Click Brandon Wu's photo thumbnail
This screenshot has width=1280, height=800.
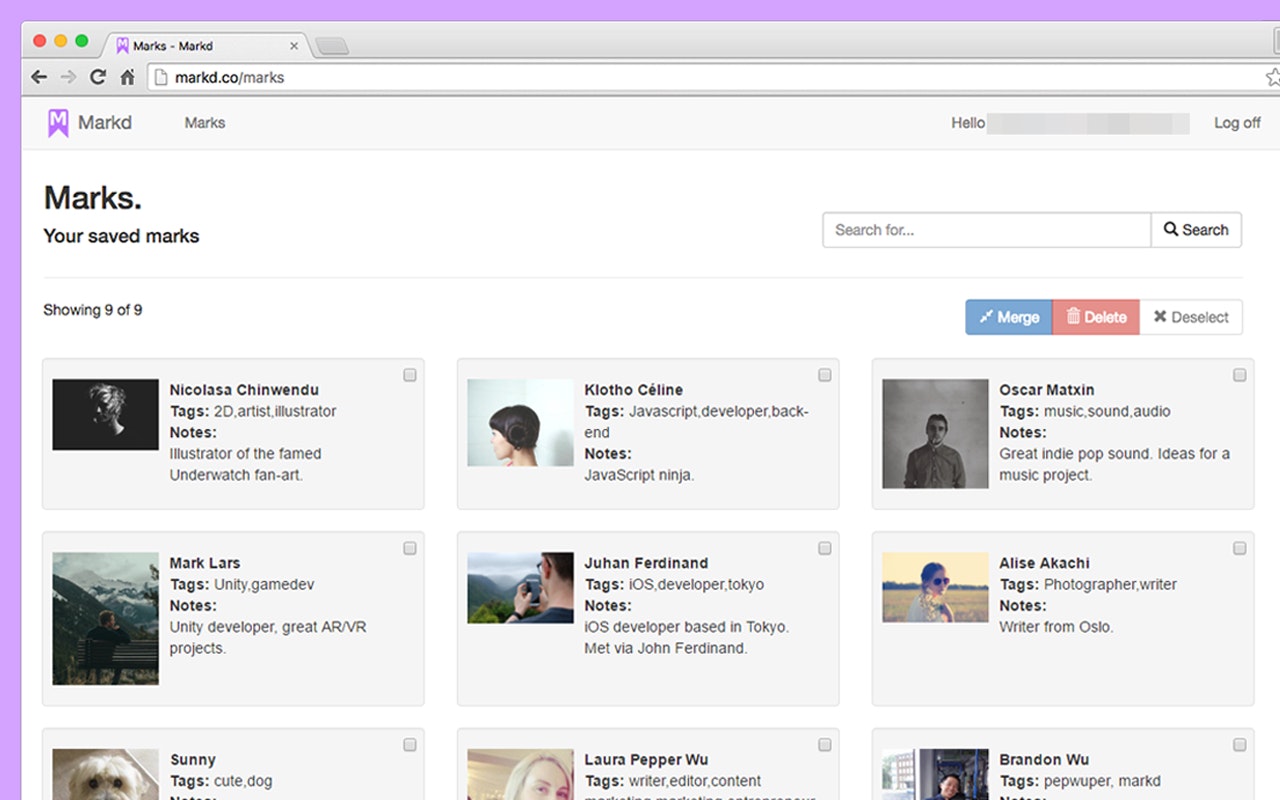(x=935, y=775)
